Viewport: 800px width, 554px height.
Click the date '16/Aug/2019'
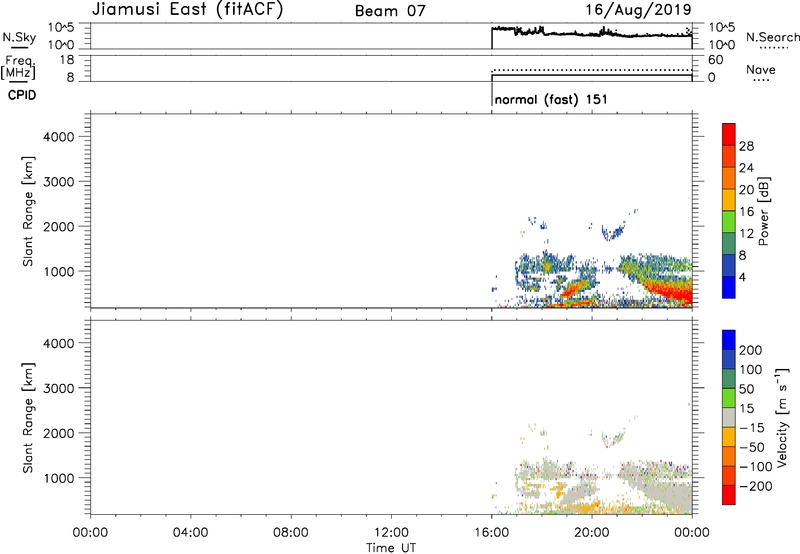[638, 9]
